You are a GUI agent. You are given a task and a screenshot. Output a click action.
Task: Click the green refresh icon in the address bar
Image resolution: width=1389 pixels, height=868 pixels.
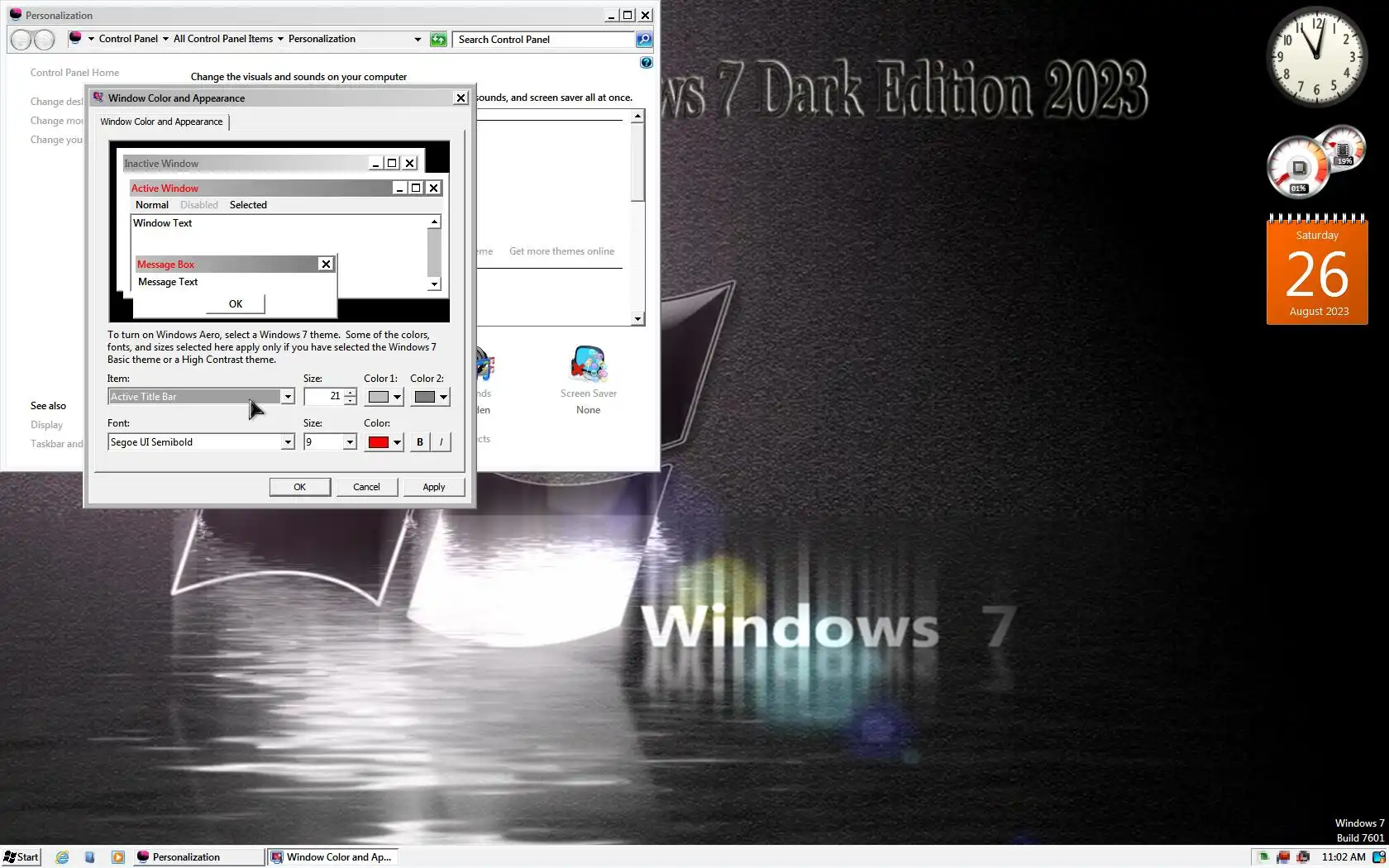438,40
